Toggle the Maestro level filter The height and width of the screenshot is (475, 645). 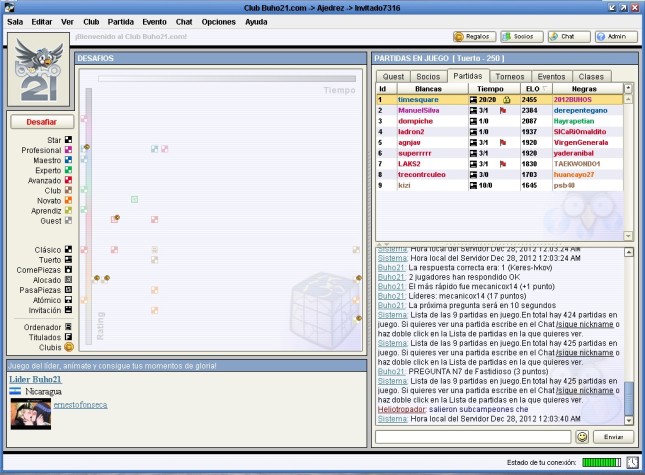[x=69, y=160]
